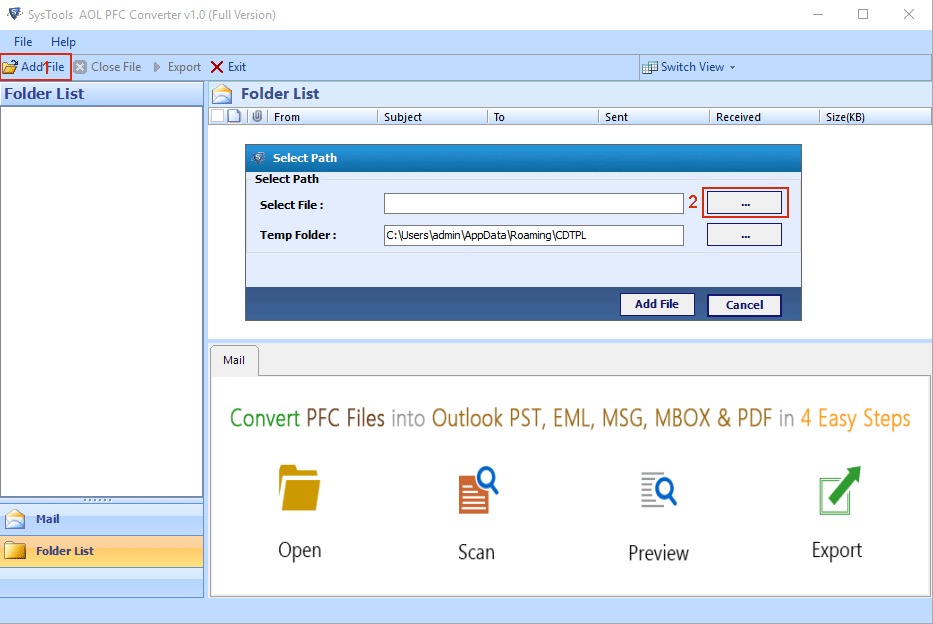Click the green Export arrow icon

click(x=840, y=490)
